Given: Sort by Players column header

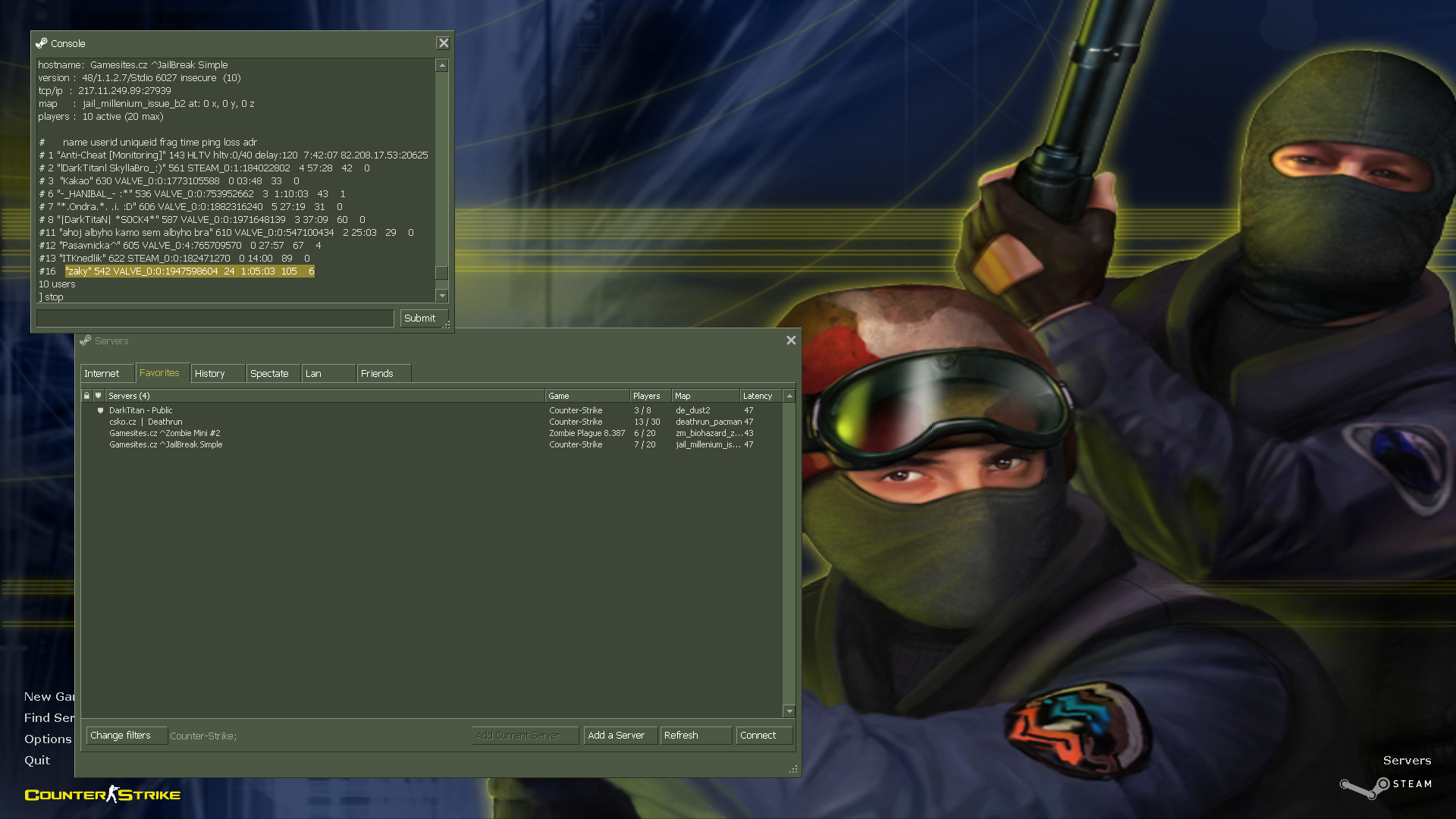Looking at the screenshot, I should click(650, 396).
